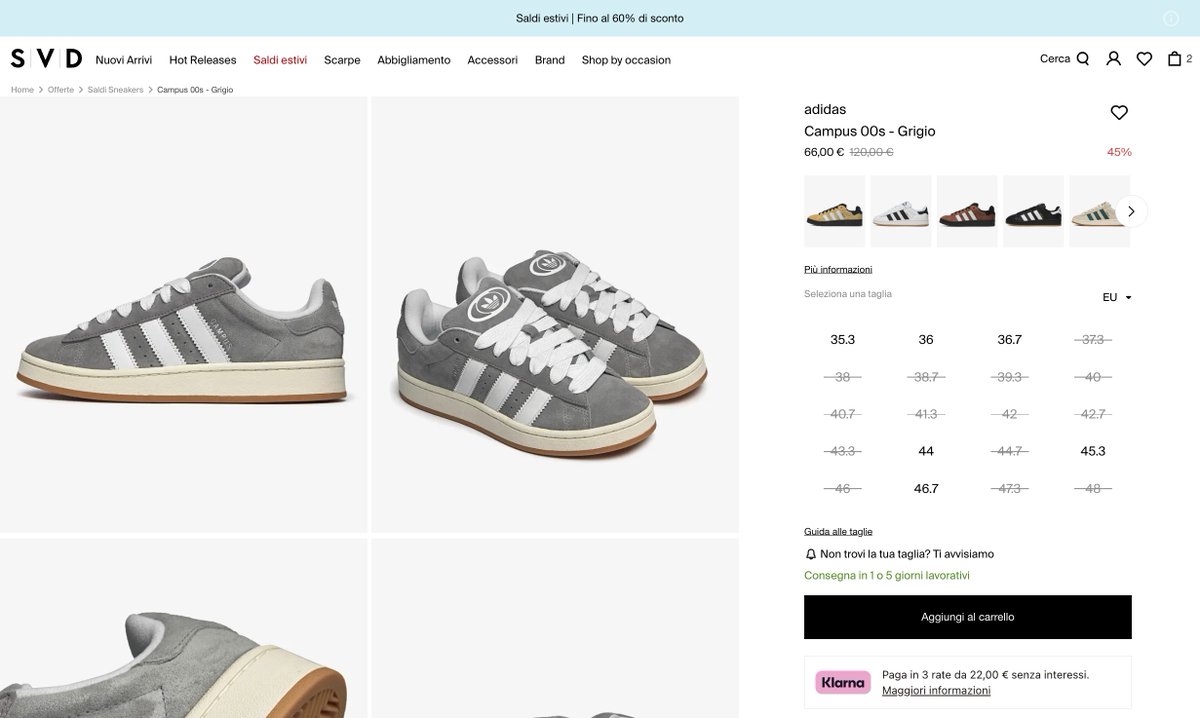Add Campus 00s to favorites heart
This screenshot has height=718, width=1200.
click(x=1119, y=113)
